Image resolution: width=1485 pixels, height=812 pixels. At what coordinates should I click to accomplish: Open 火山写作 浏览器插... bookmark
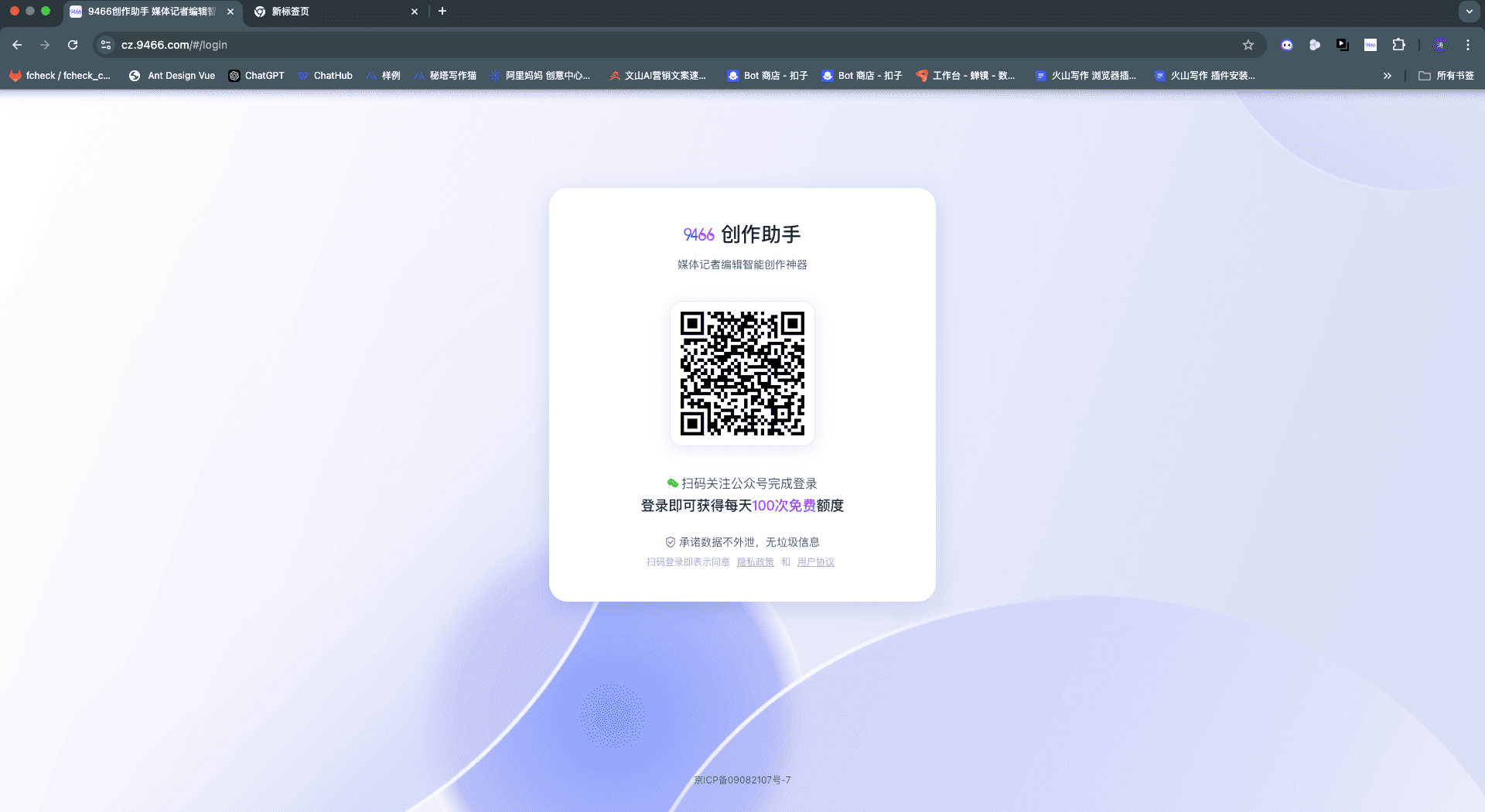1086,76
